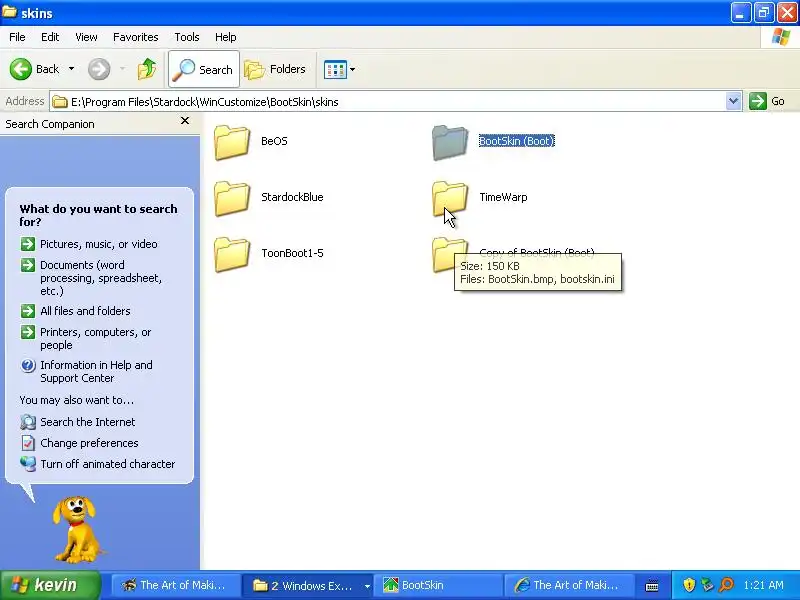Screen dimensions: 800x600
Task: Click the 1:21 AM system clock
Action: click(x=764, y=585)
